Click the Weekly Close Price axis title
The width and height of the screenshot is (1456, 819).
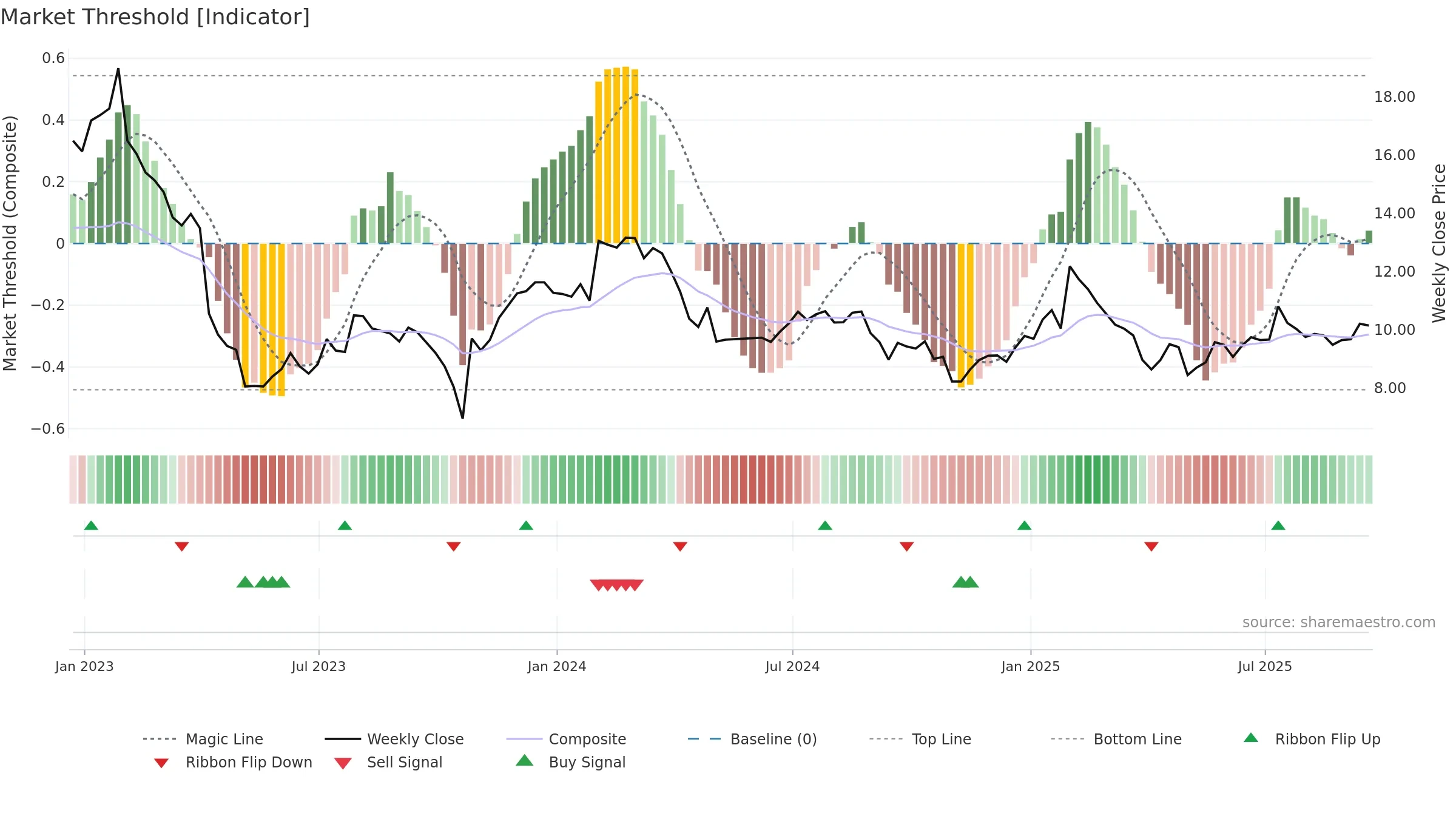pyautogui.click(x=1439, y=243)
